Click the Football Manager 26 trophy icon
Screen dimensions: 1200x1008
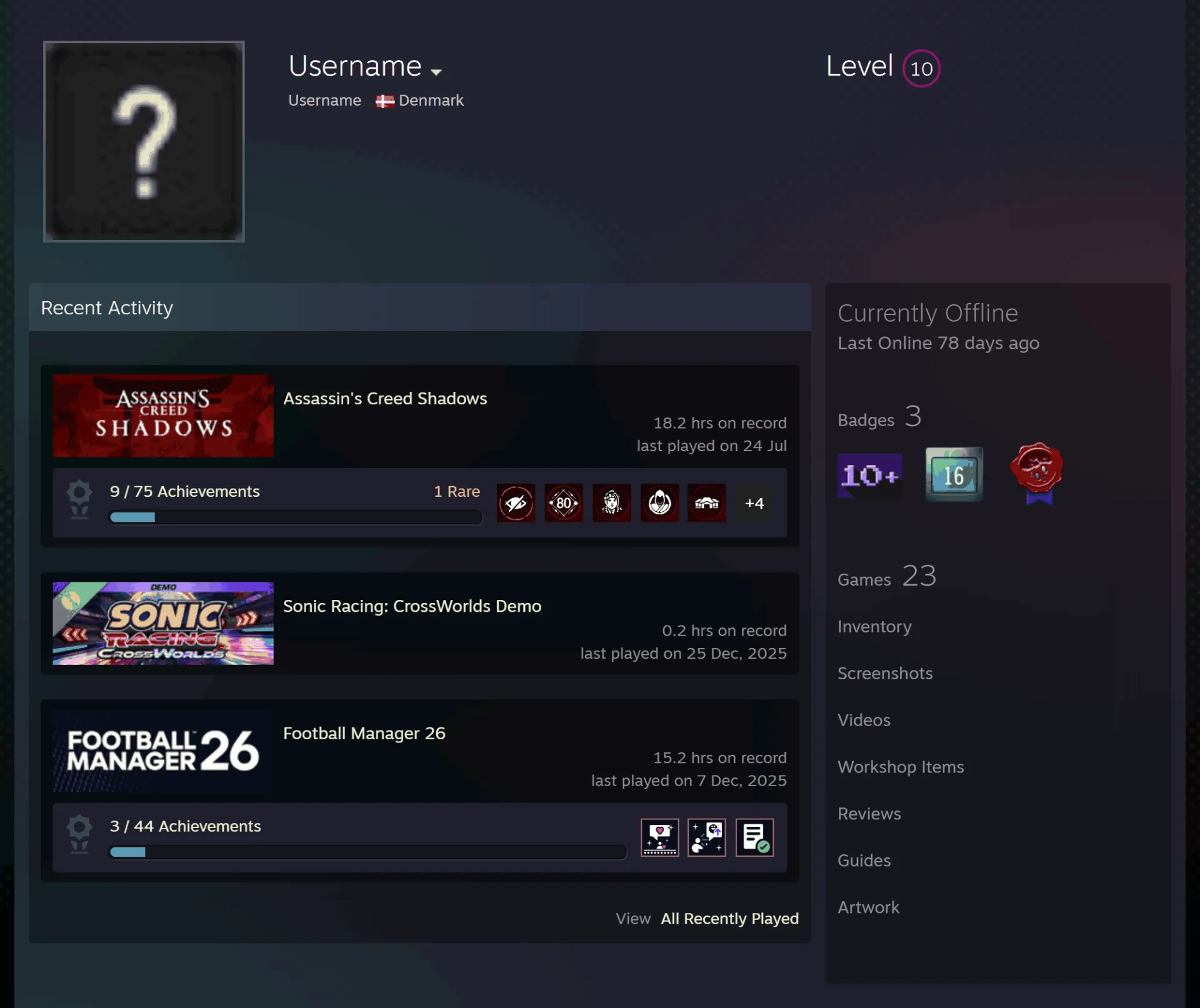pyautogui.click(x=79, y=834)
